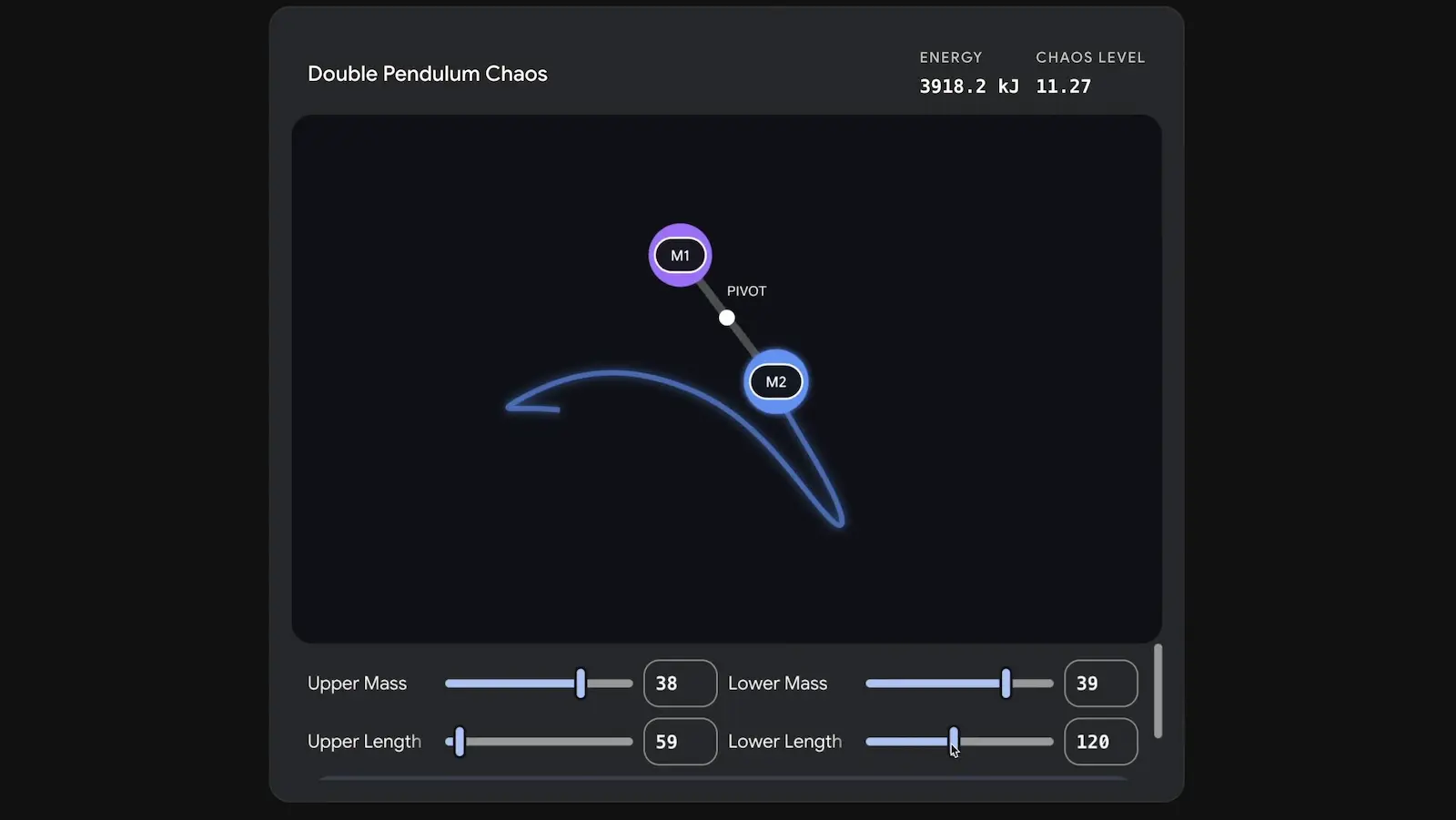Image resolution: width=1456 pixels, height=820 pixels.
Task: Select the white pivot point
Action: [726, 318]
